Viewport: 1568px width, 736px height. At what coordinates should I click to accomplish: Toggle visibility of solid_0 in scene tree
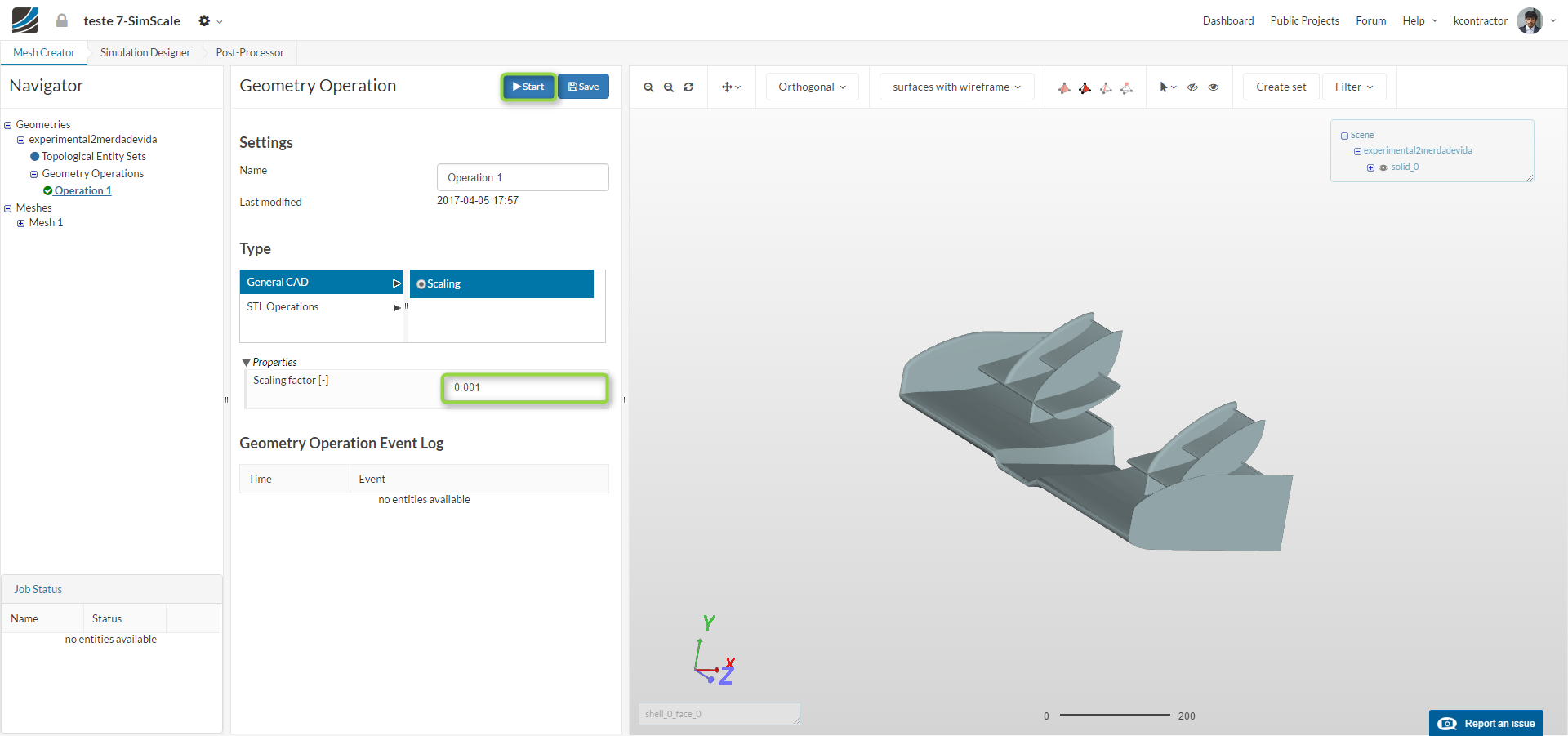click(1383, 167)
